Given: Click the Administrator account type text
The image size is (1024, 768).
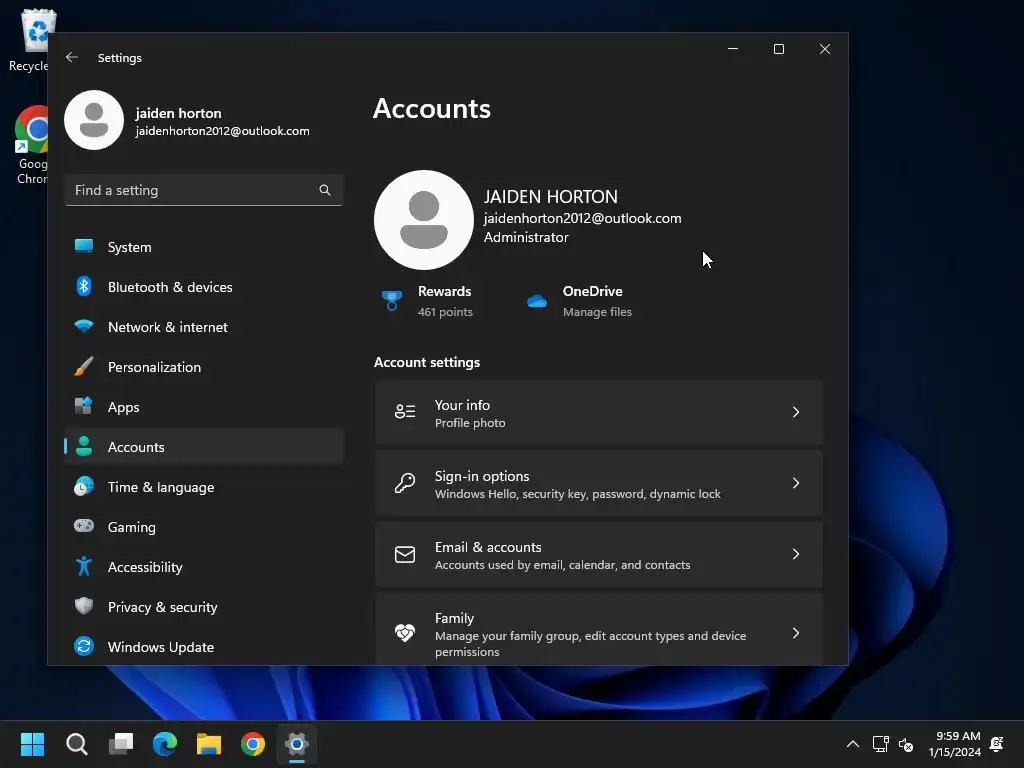Looking at the screenshot, I should [526, 237].
